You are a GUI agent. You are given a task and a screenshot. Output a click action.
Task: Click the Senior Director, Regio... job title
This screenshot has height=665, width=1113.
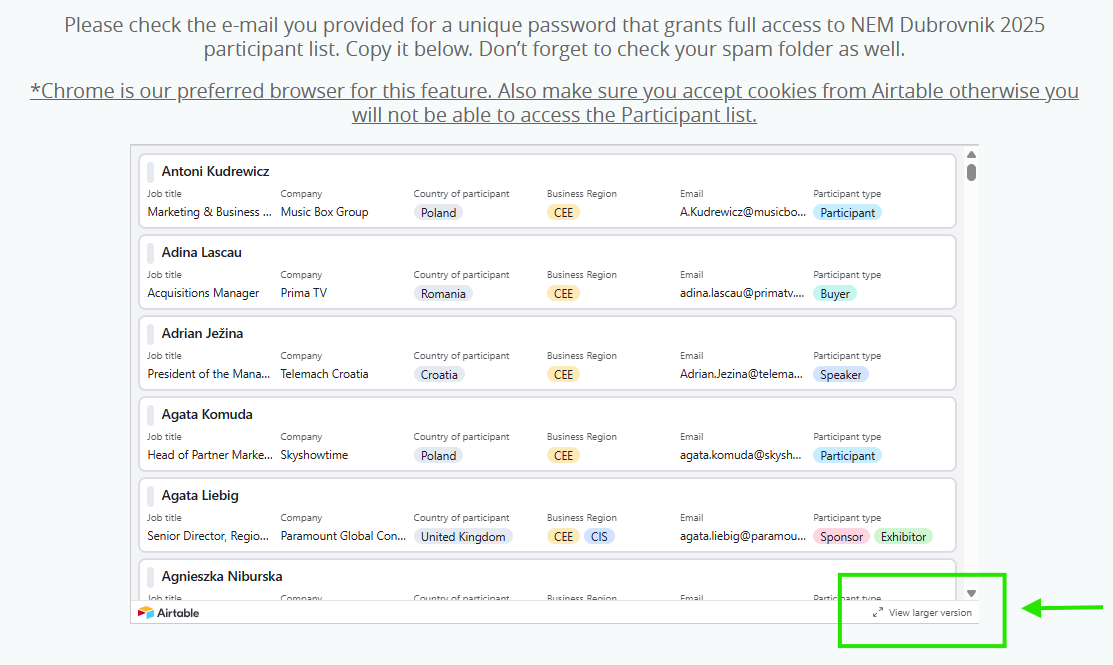208,535
